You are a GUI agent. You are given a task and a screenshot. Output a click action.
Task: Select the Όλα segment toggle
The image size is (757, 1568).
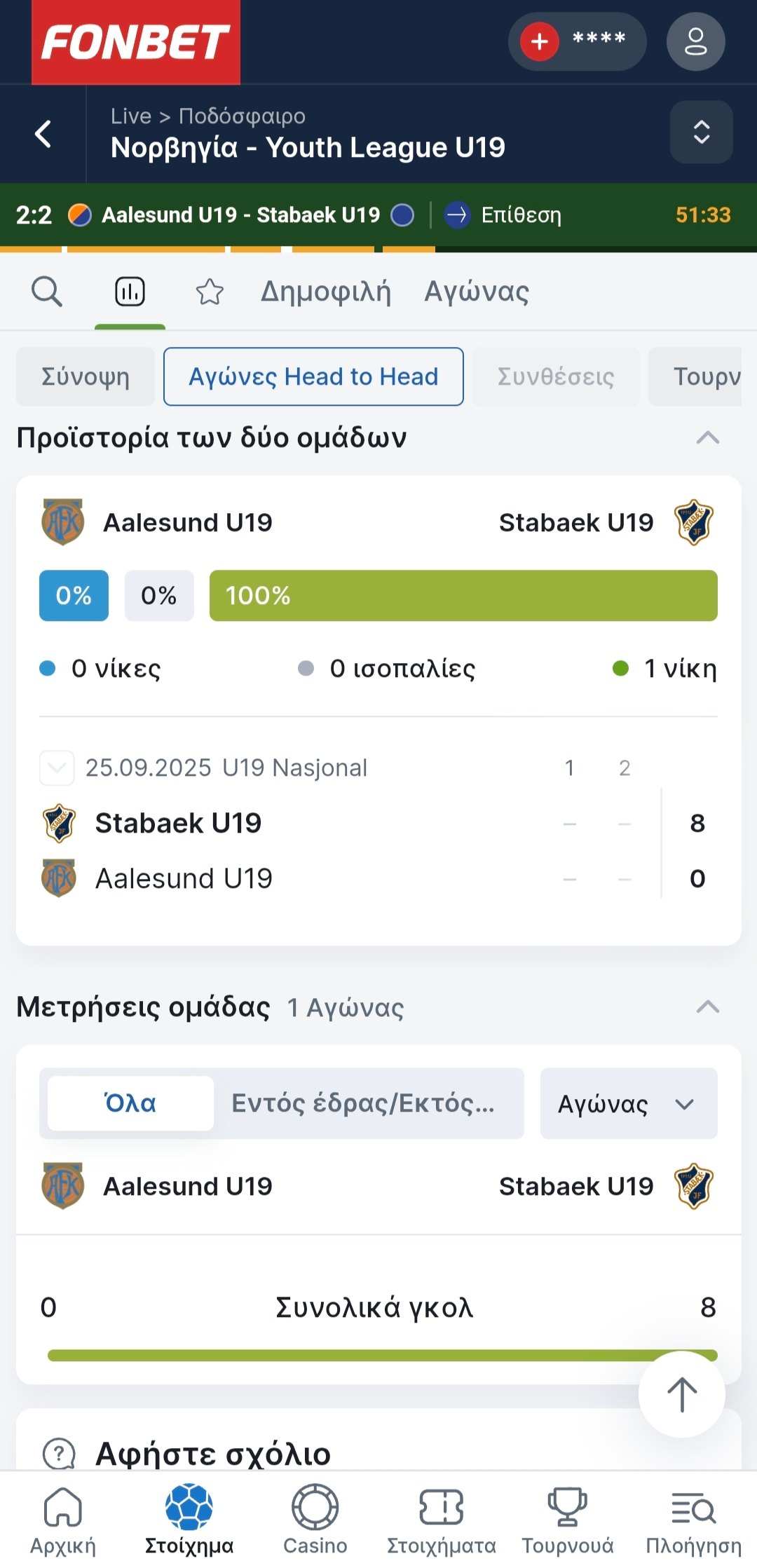[x=130, y=1103]
